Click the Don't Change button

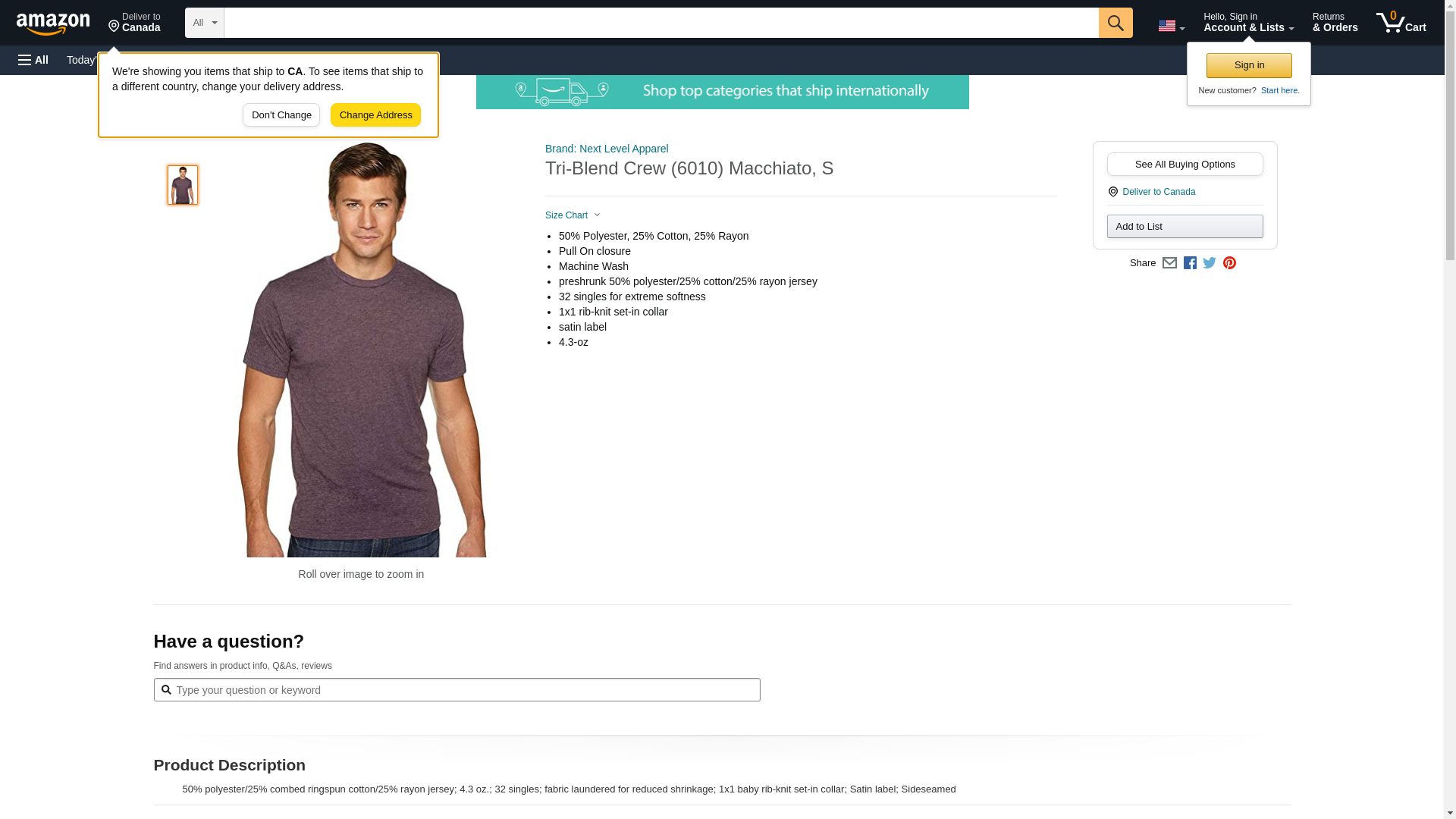pyautogui.click(x=281, y=115)
